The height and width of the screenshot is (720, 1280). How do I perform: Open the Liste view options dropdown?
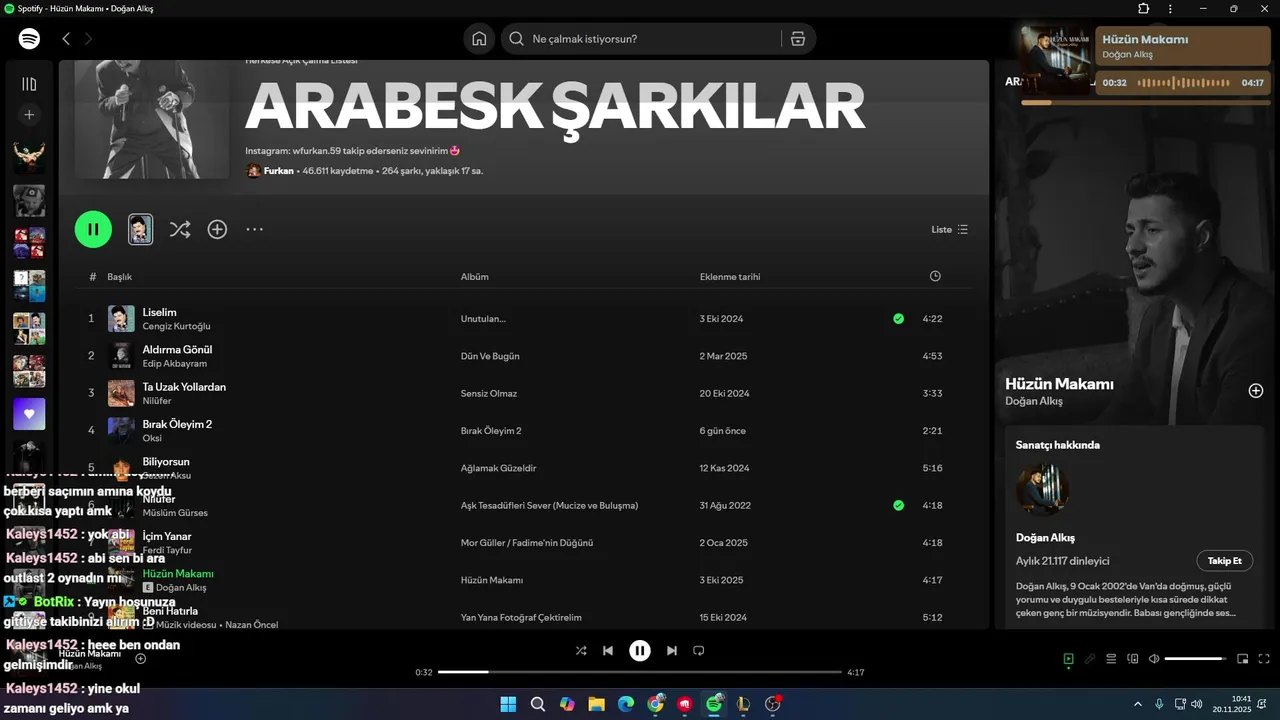click(x=950, y=229)
